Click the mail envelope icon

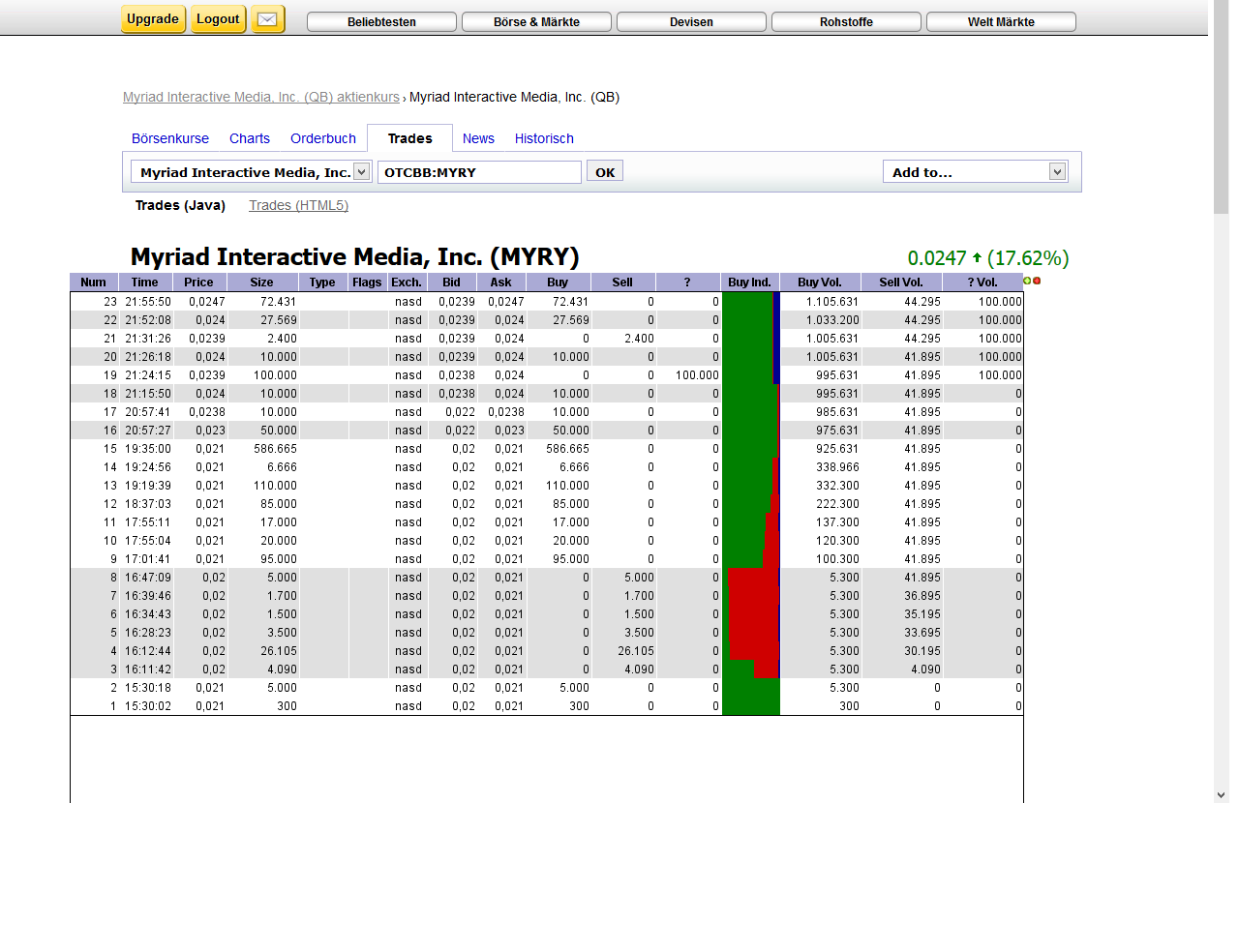268,19
